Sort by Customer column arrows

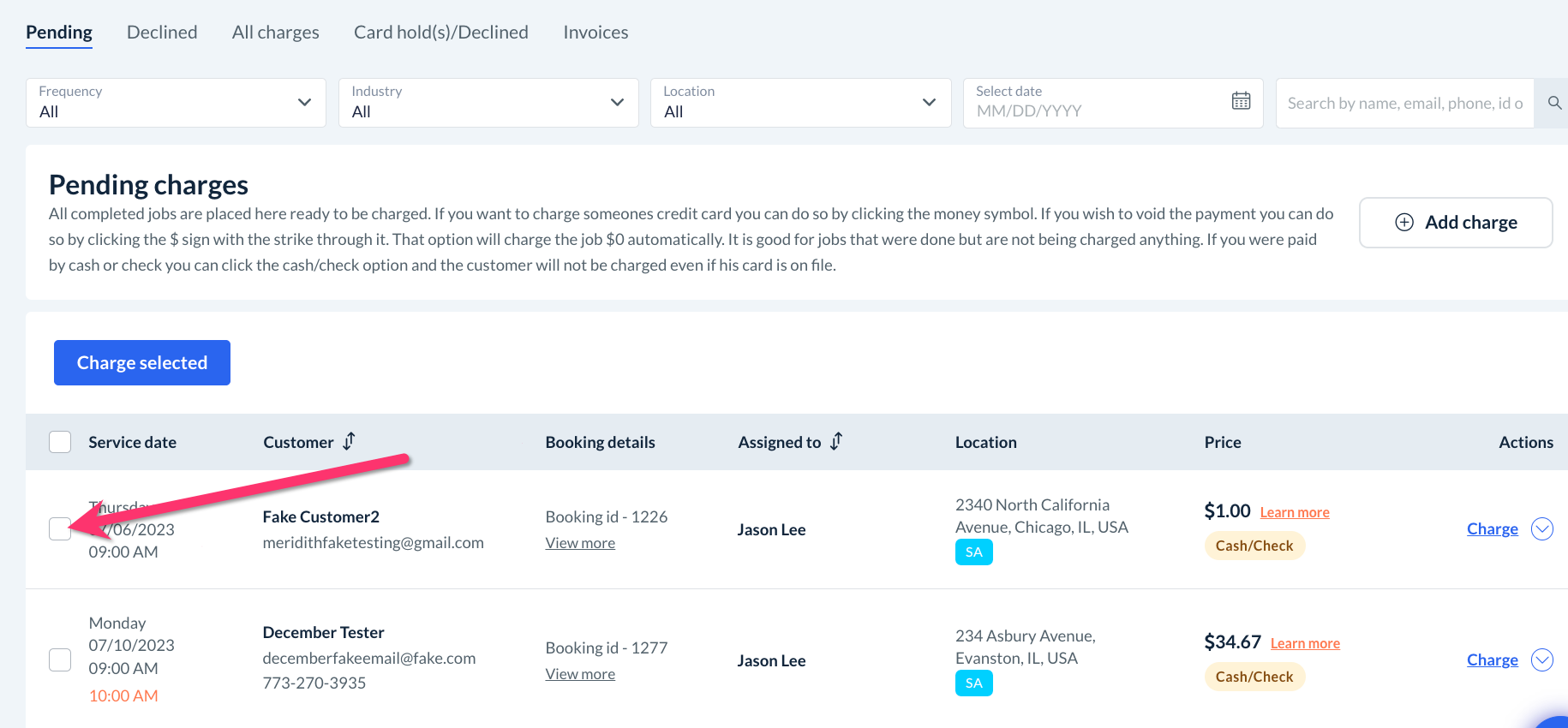pyautogui.click(x=349, y=441)
